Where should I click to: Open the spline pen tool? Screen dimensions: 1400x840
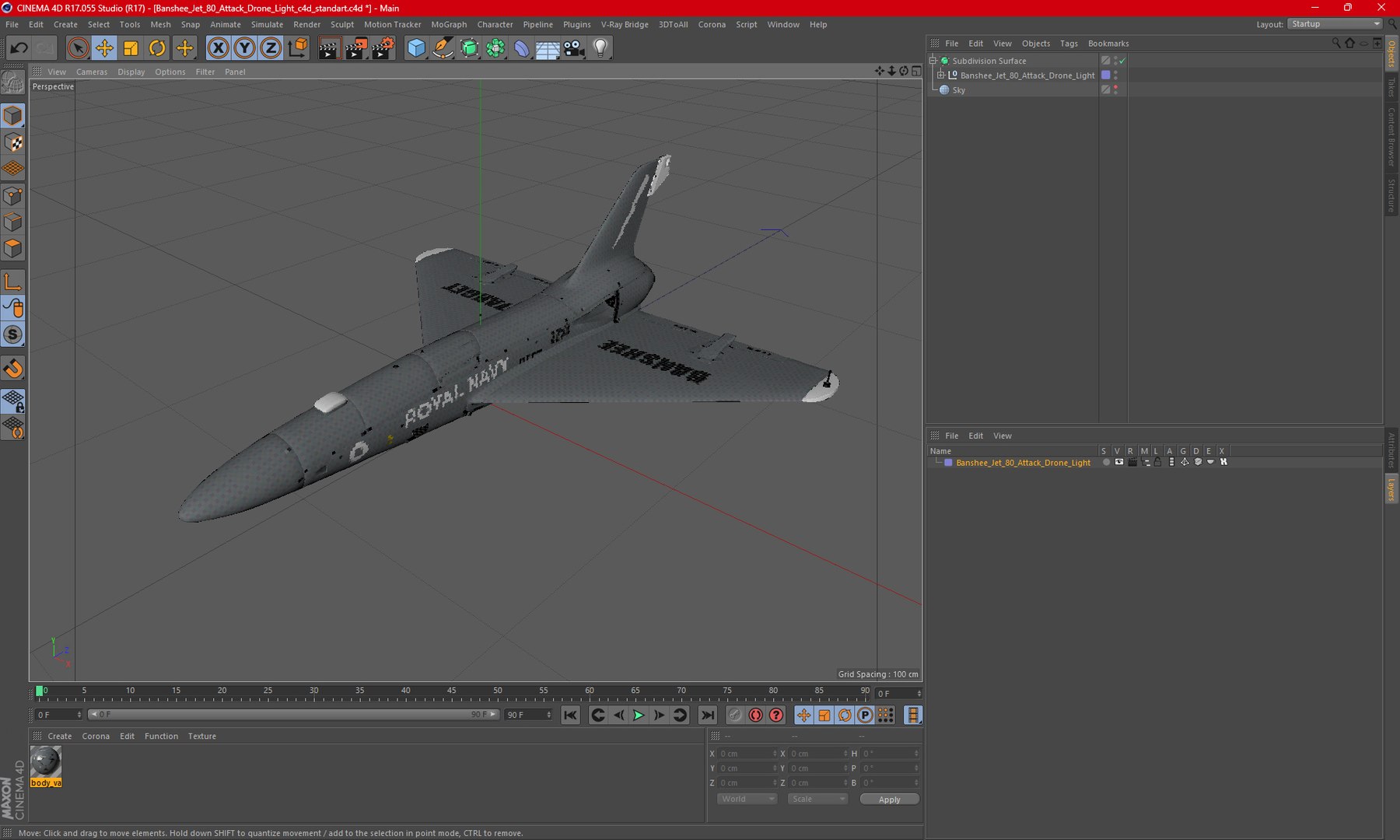click(443, 48)
